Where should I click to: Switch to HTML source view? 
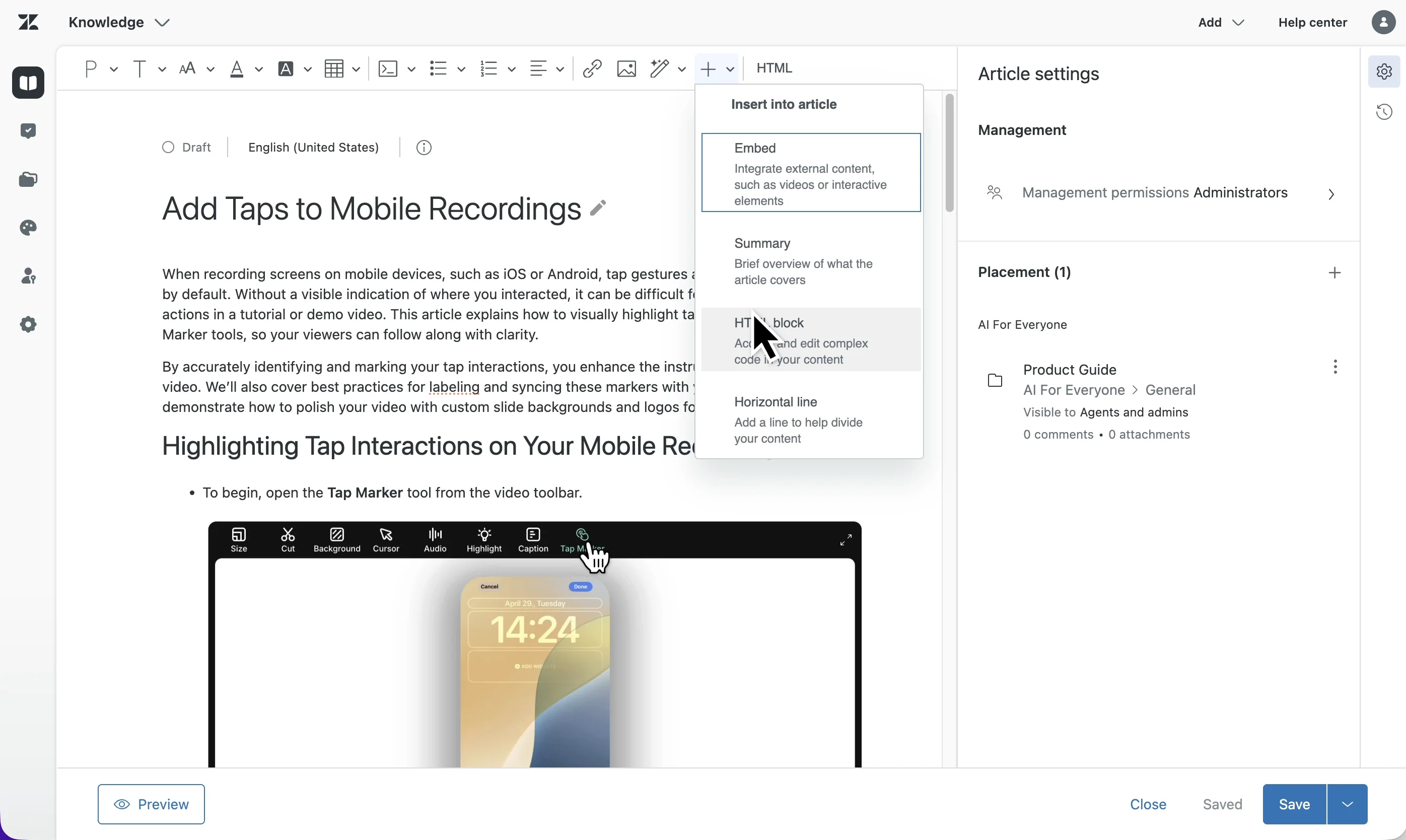tap(775, 68)
